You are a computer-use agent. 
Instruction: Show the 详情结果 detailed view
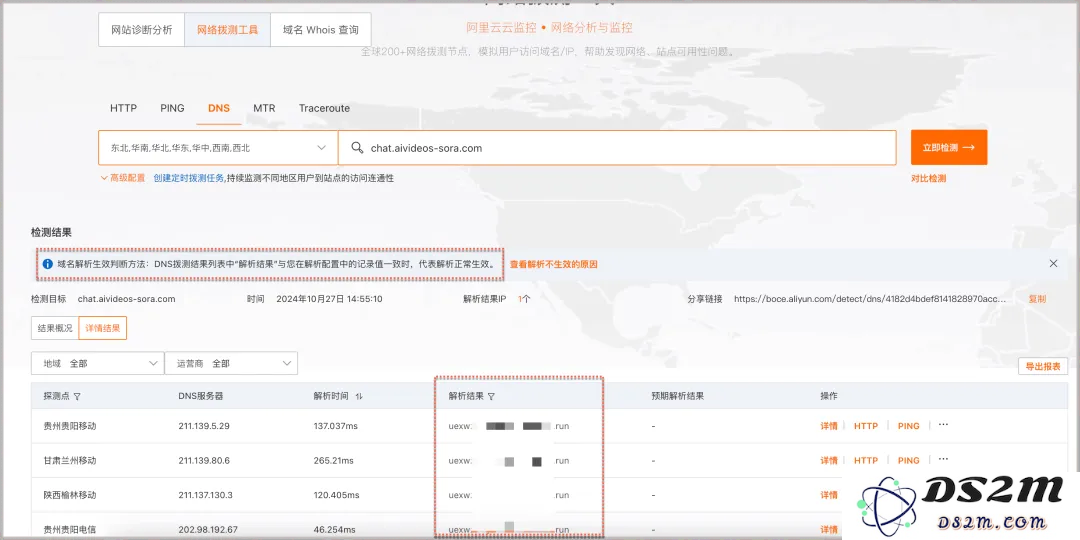coord(103,329)
